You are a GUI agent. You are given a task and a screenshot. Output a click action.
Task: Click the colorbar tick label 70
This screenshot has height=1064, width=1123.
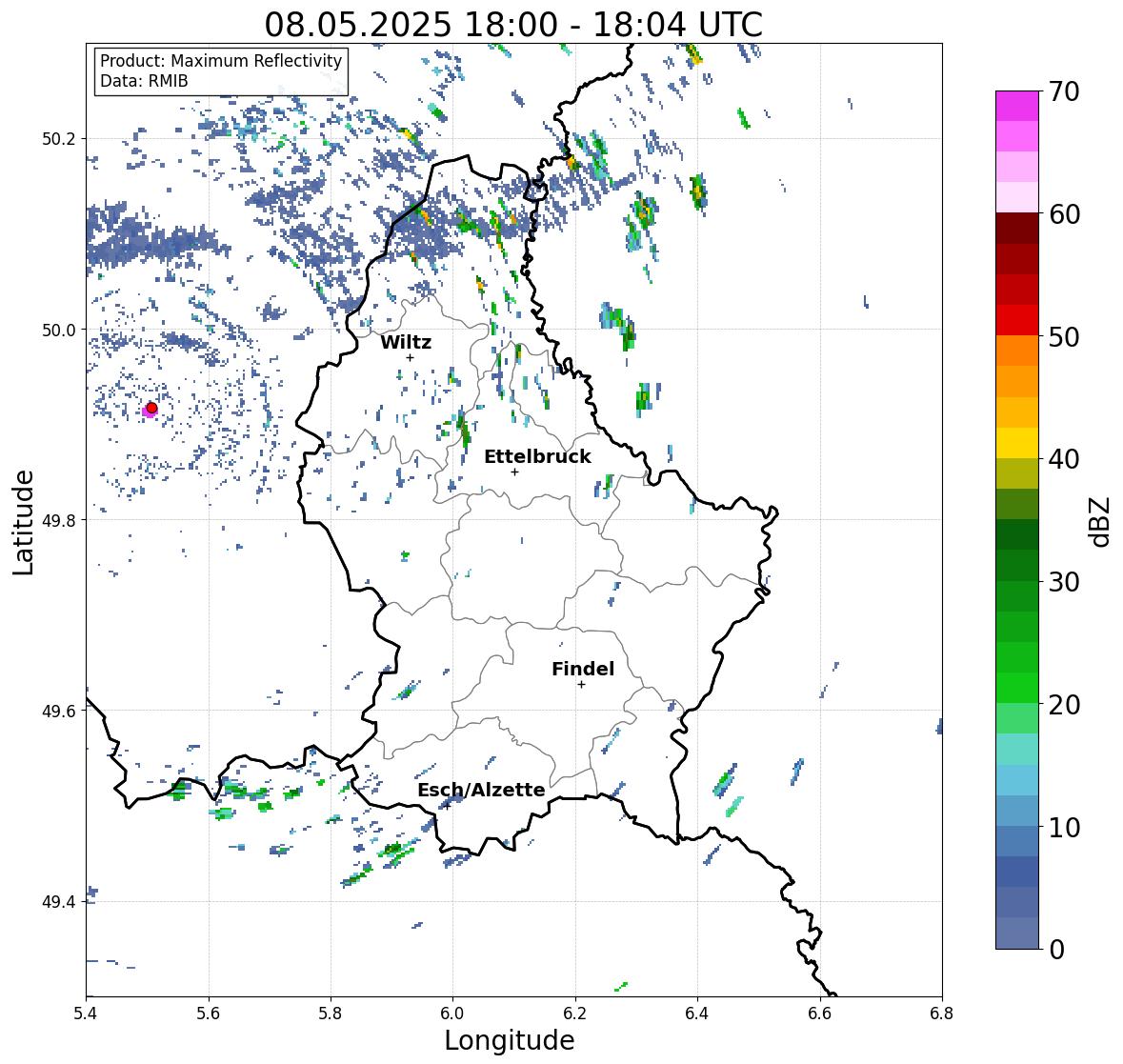click(x=1064, y=91)
